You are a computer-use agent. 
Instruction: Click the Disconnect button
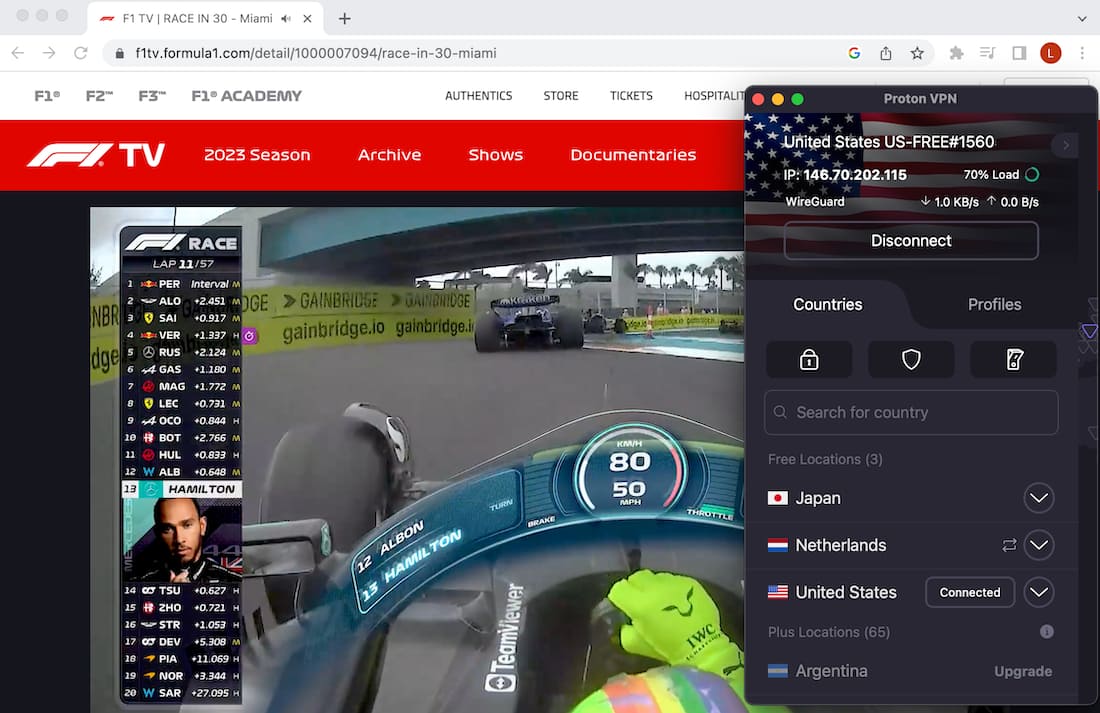(x=911, y=241)
